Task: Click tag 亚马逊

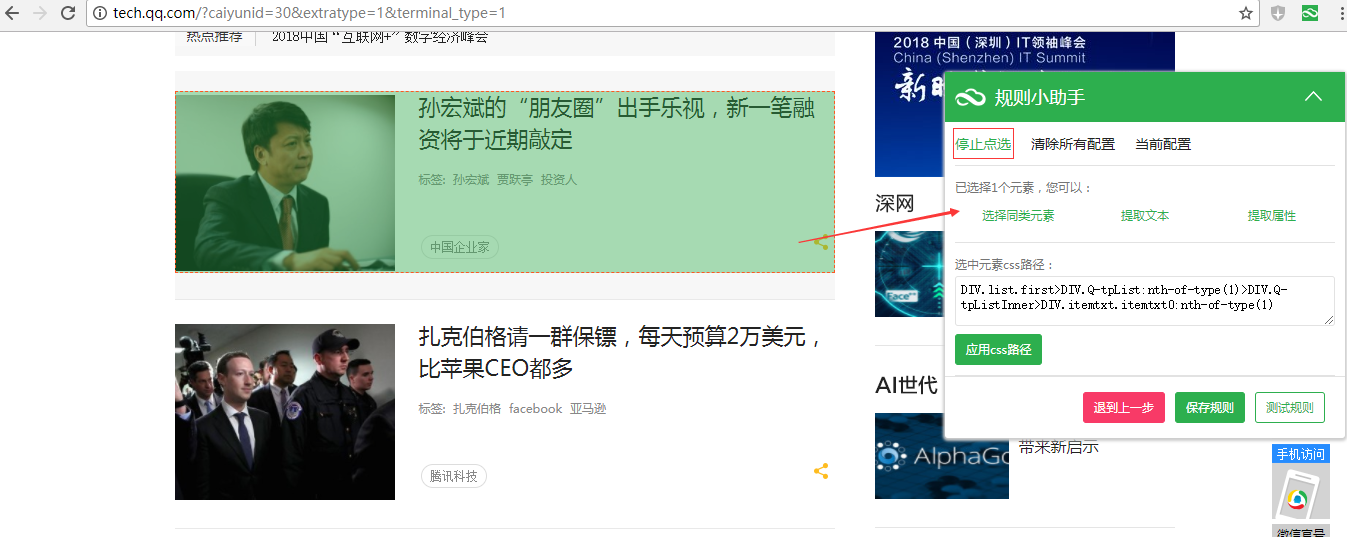Action: (x=588, y=409)
